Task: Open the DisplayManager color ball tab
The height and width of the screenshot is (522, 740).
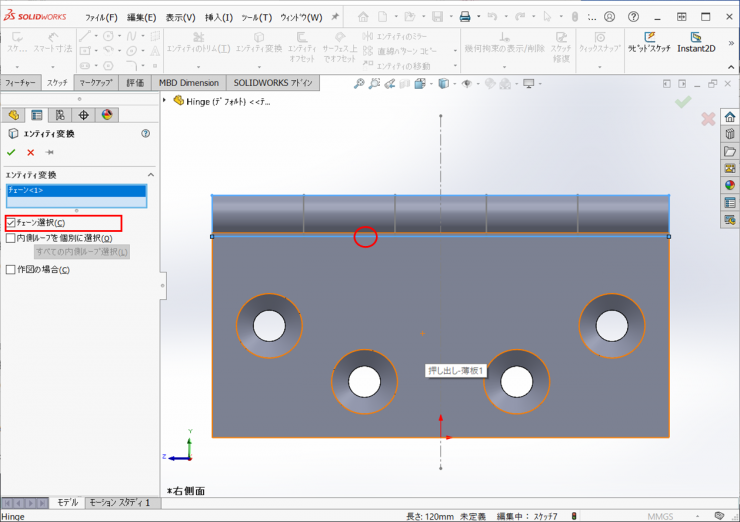Action: pos(106,115)
